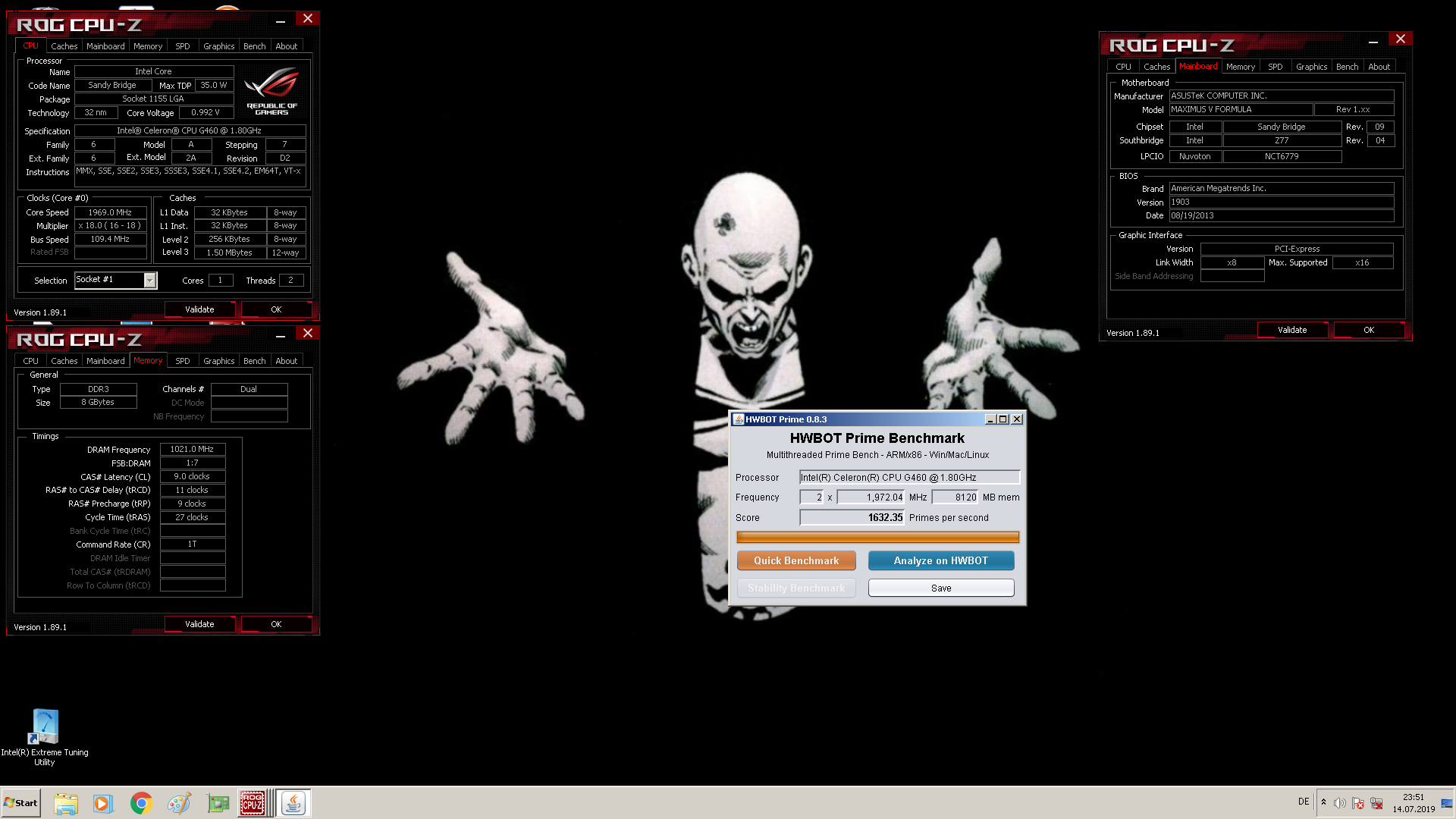The height and width of the screenshot is (819, 1456).
Task: Open Google Chrome from the taskbar
Action: click(x=141, y=803)
